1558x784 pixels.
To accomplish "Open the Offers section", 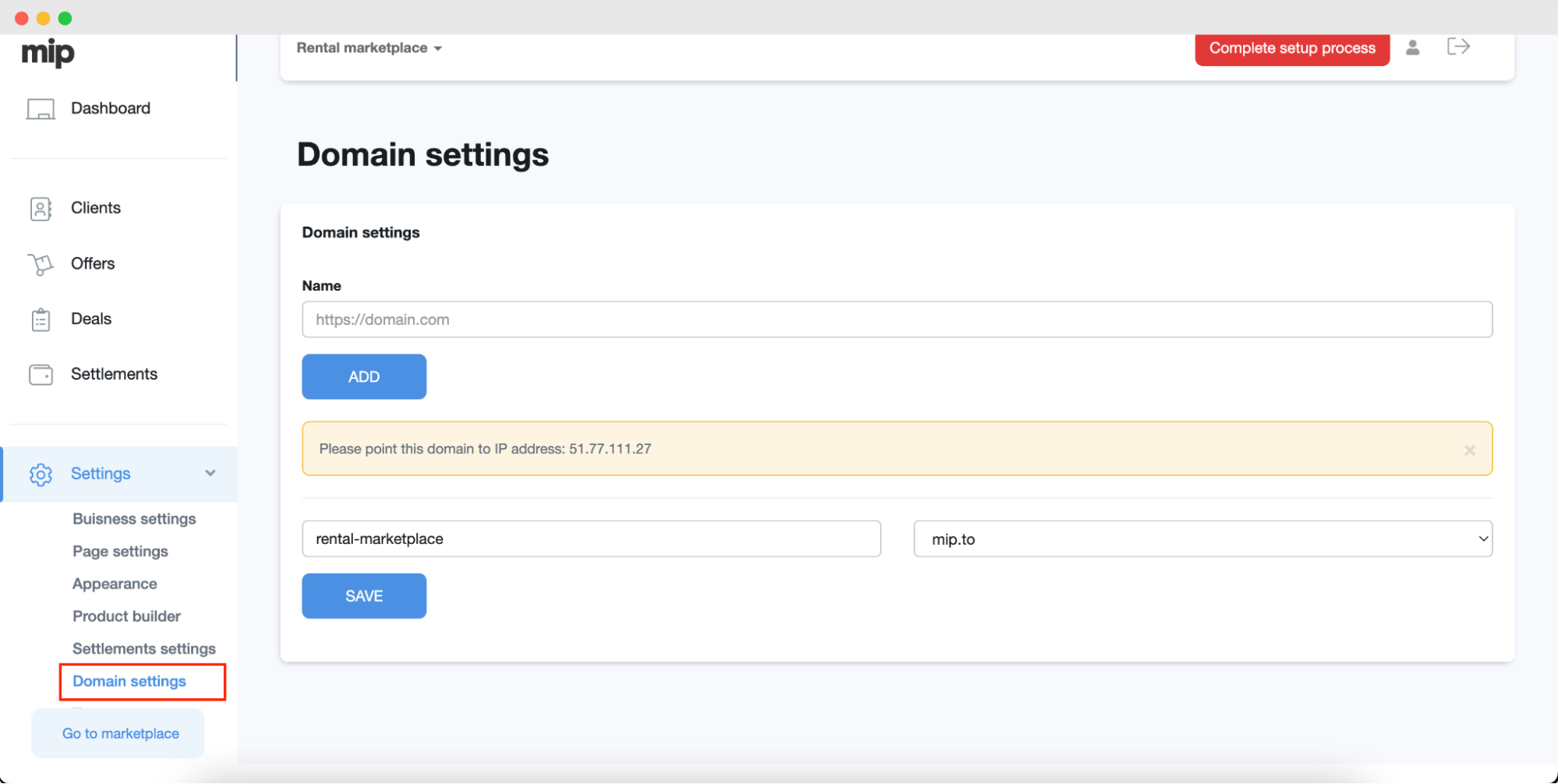I will [x=93, y=263].
